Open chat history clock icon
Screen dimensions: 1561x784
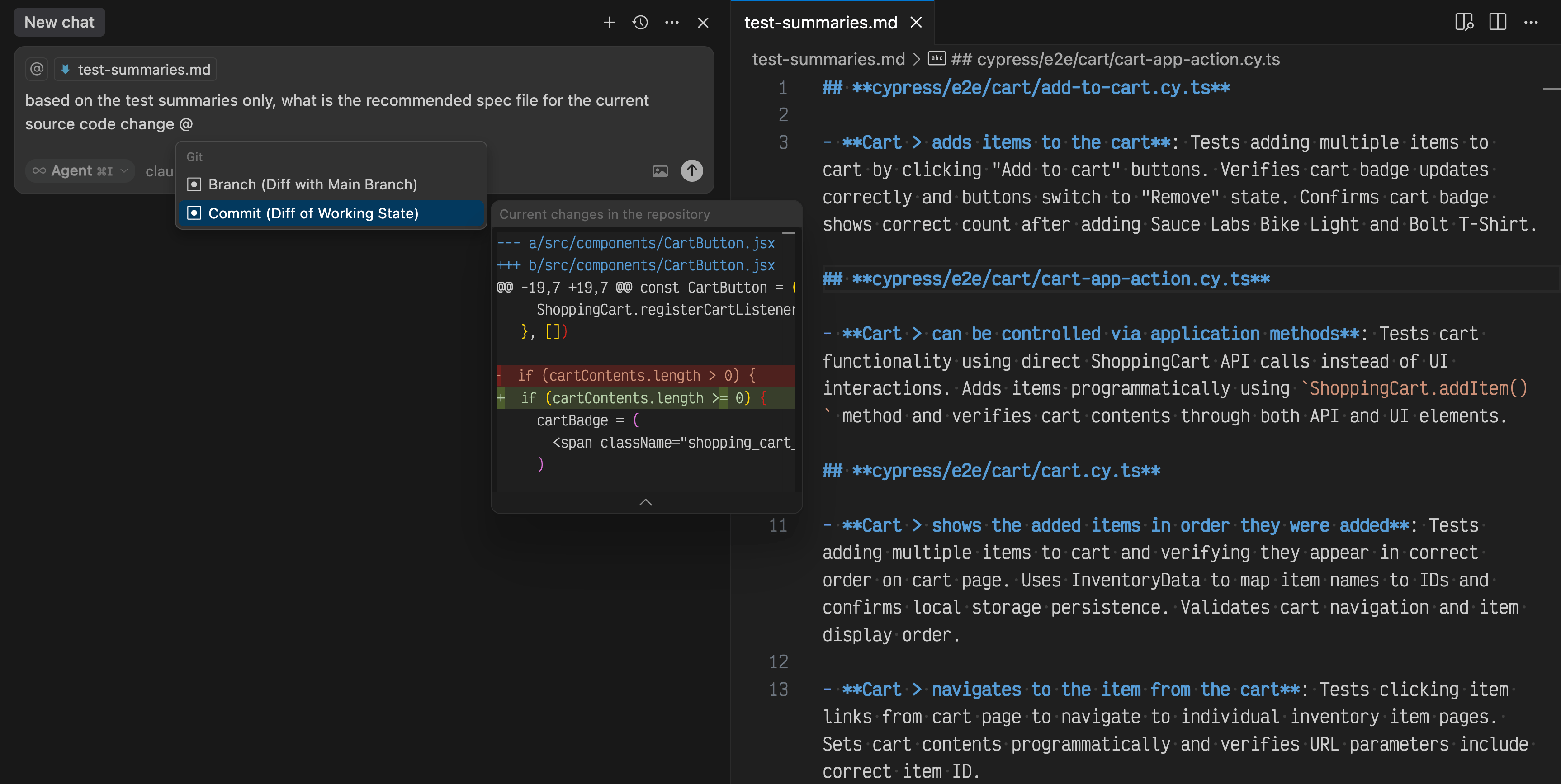coord(640,23)
